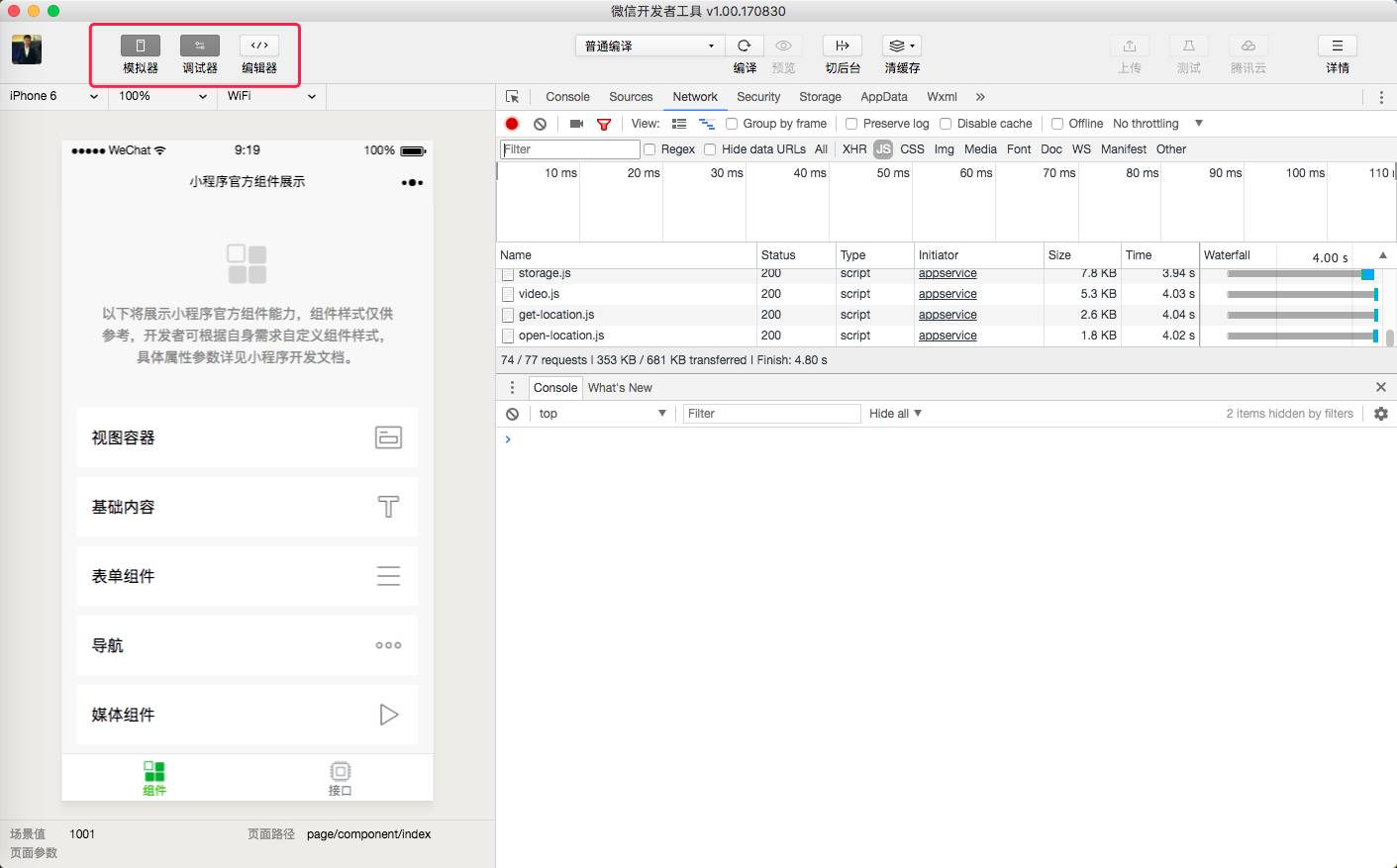
Task: Click the red network record button
Action: coord(512,124)
